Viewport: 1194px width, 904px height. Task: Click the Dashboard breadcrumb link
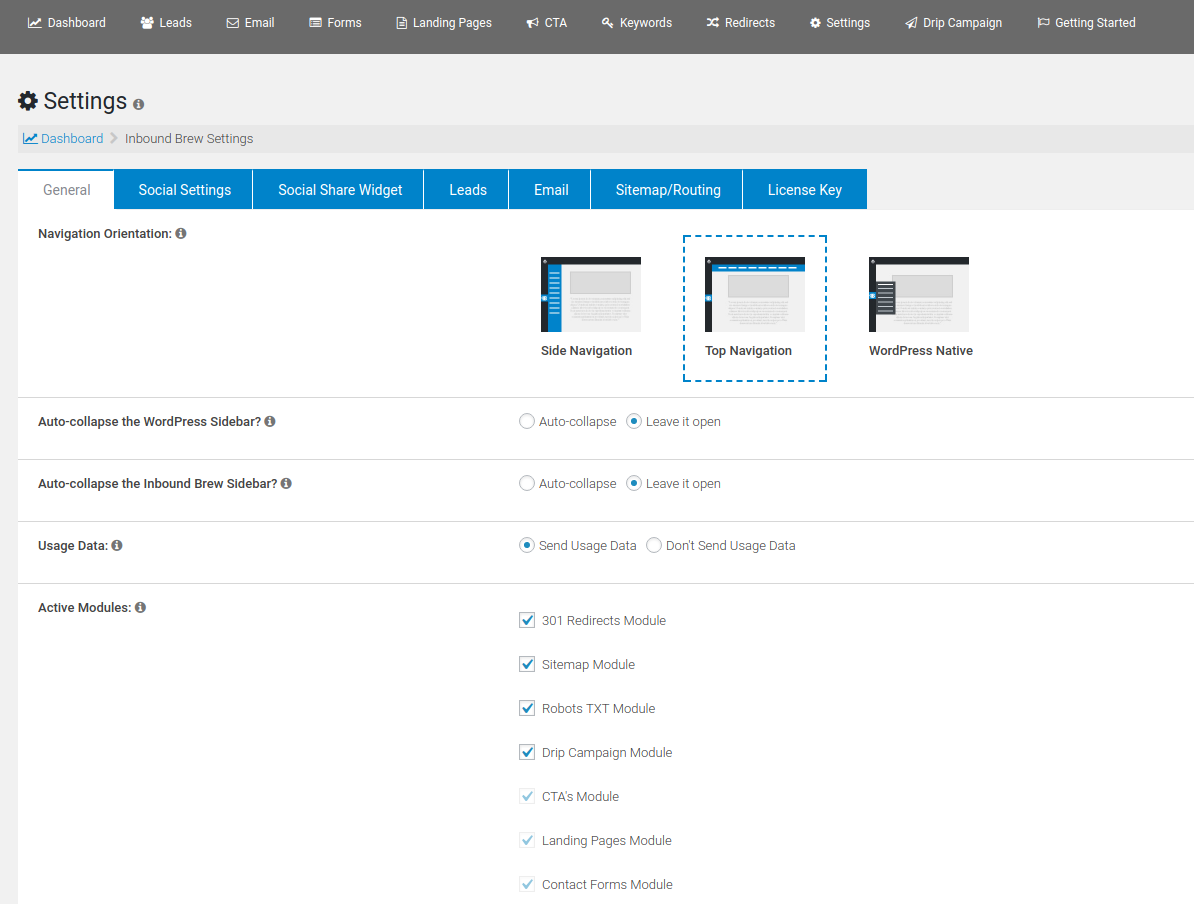[71, 138]
